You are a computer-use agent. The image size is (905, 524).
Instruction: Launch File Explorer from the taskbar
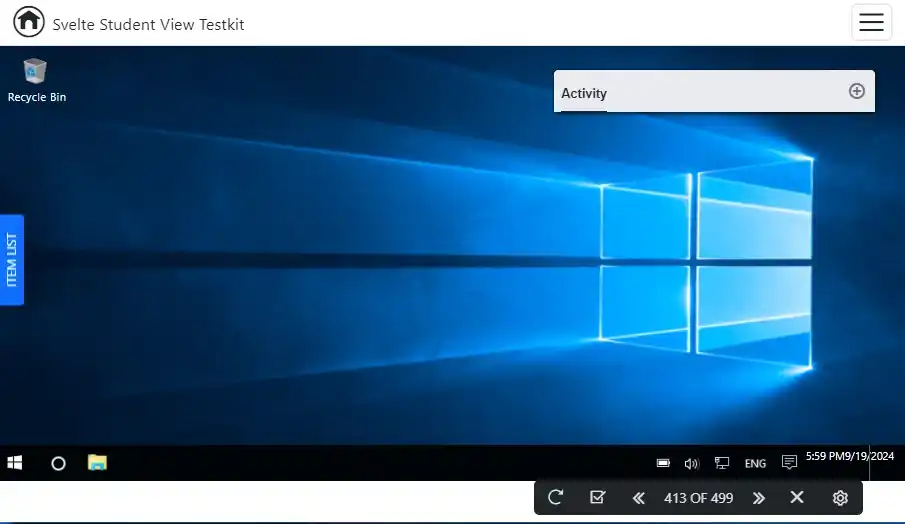97,463
